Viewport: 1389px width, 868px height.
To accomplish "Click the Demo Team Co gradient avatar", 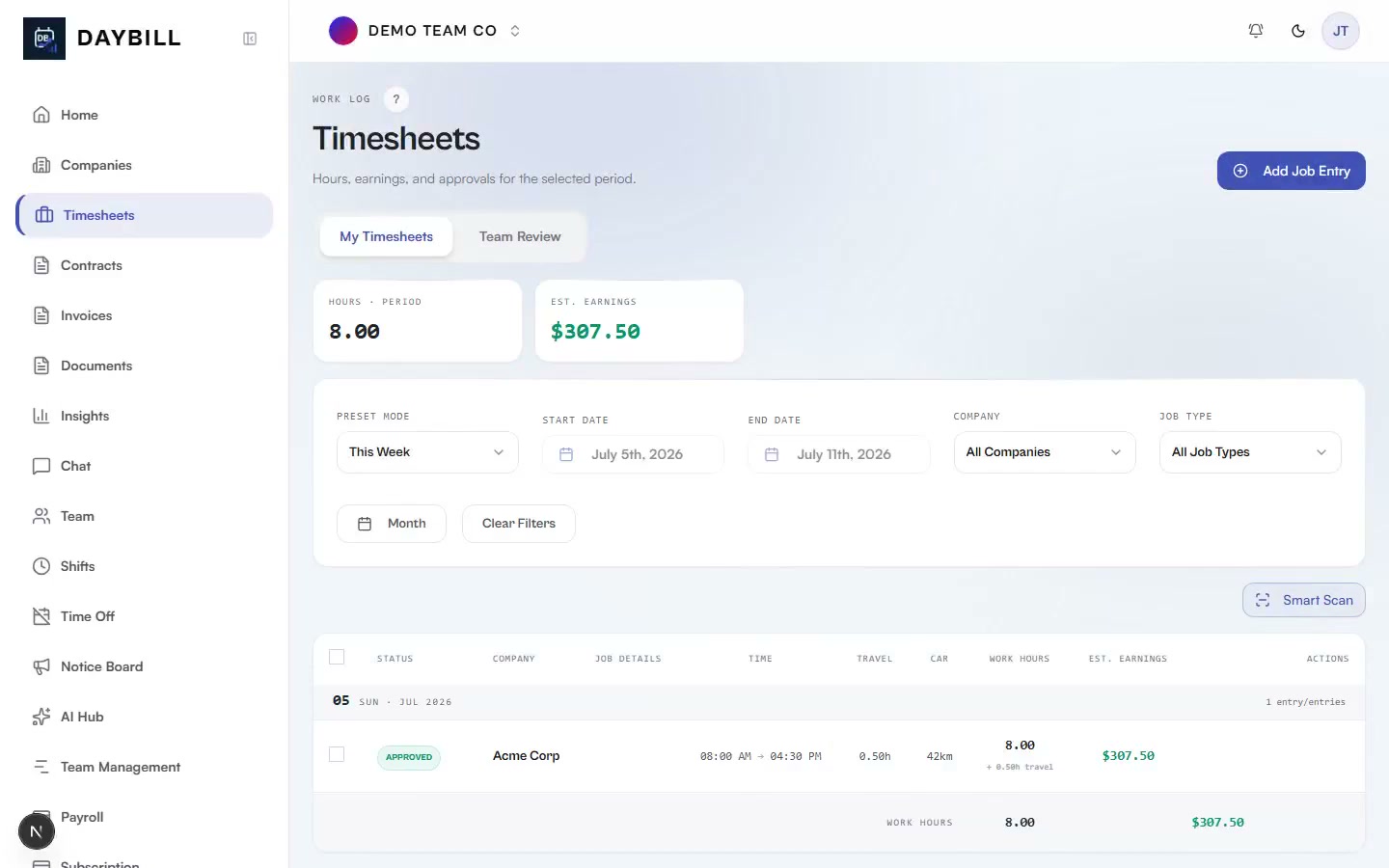I will coord(343,31).
